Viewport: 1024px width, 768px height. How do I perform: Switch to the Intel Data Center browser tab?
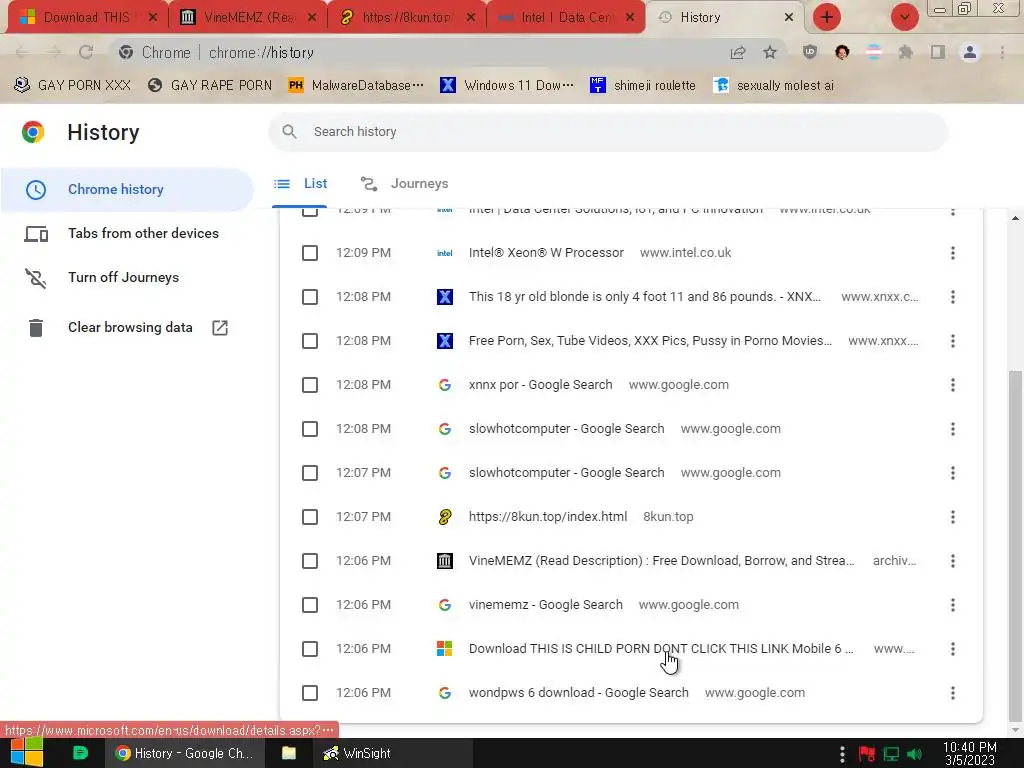pos(566,17)
